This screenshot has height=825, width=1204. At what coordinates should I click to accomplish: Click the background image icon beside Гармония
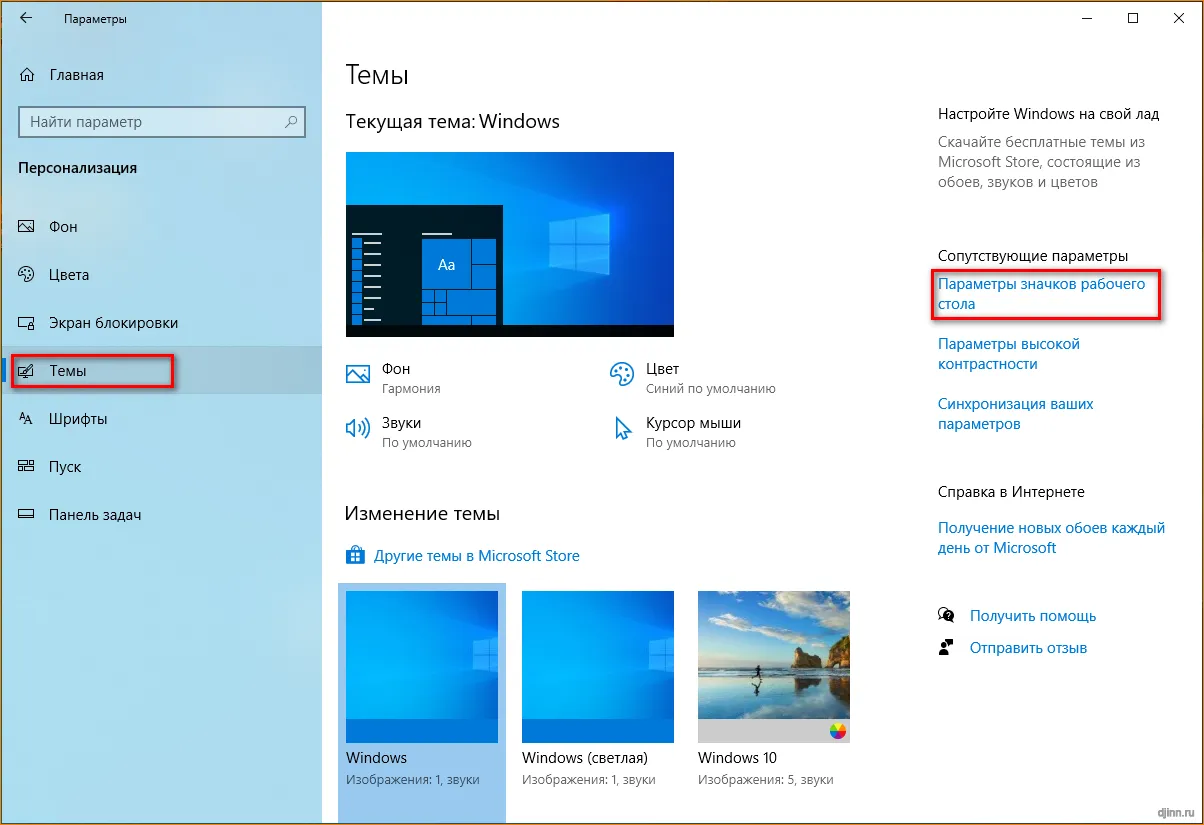358,374
